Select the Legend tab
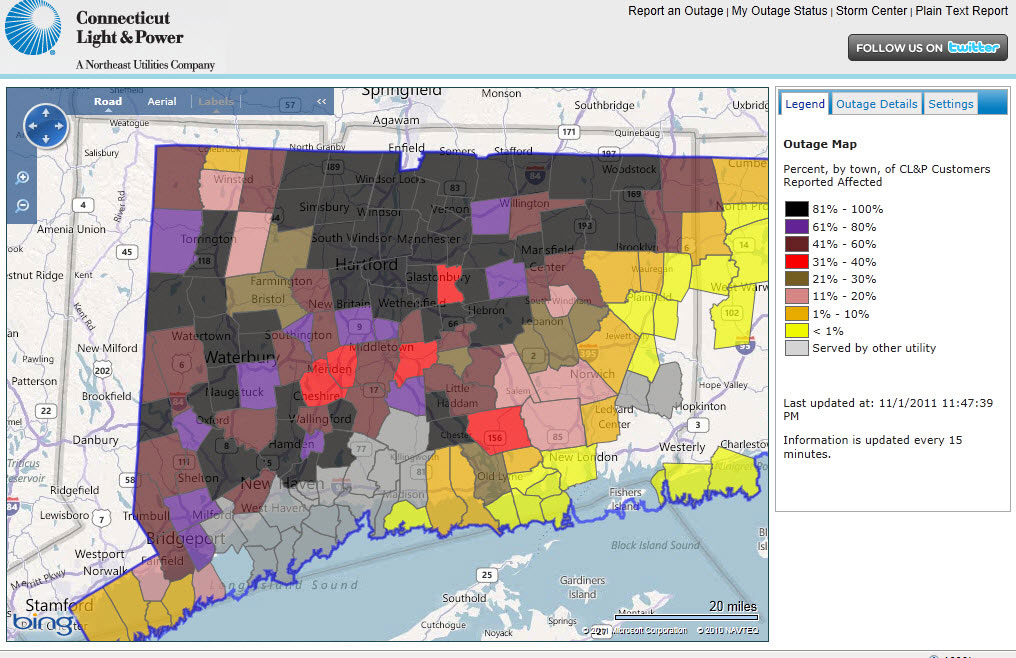Viewport: 1016px width, 658px height. pos(805,104)
